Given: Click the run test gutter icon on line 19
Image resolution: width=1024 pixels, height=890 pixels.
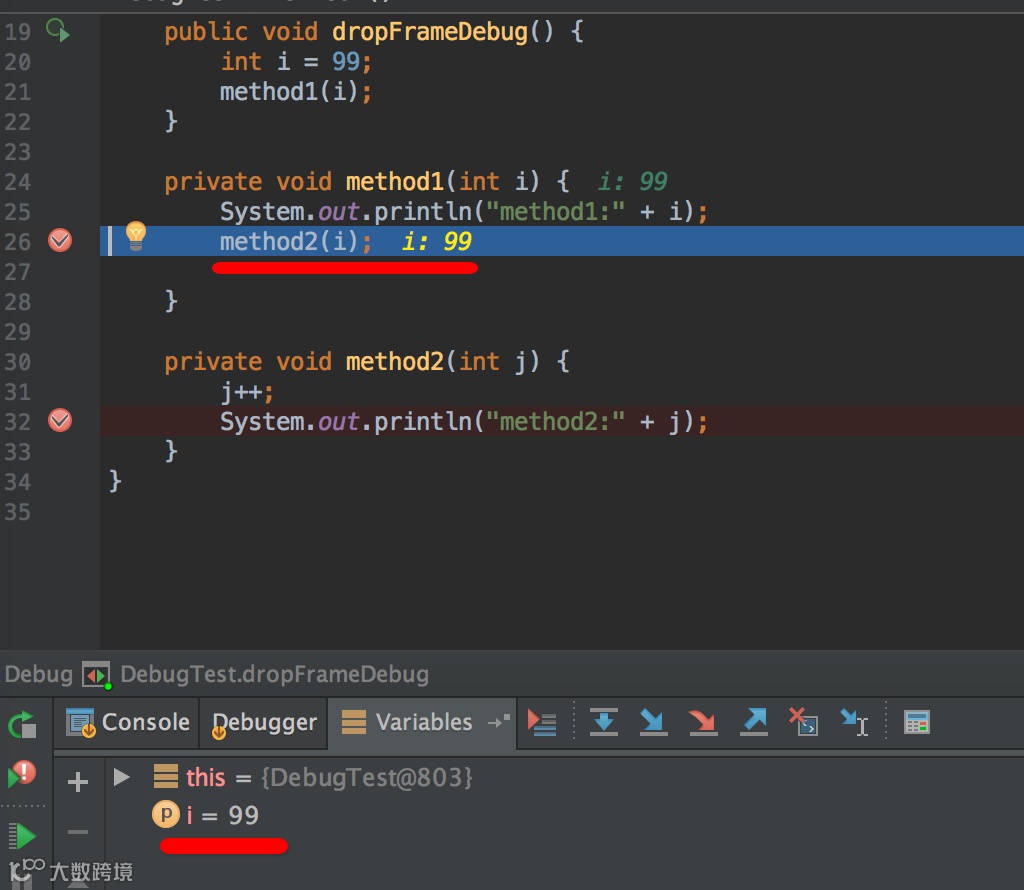Looking at the screenshot, I should point(57,30).
